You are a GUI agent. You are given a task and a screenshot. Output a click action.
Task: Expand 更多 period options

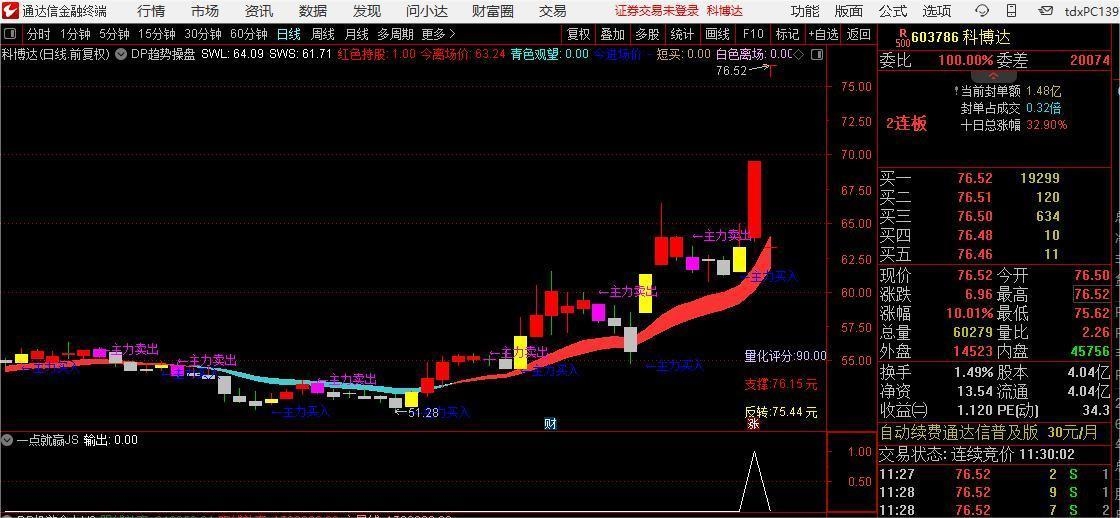pos(438,34)
